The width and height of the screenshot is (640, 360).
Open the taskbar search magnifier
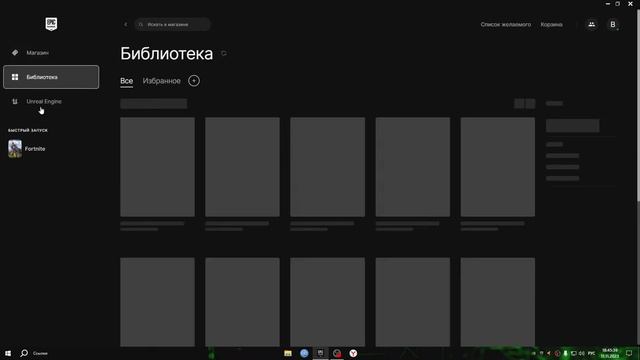[x=24, y=353]
